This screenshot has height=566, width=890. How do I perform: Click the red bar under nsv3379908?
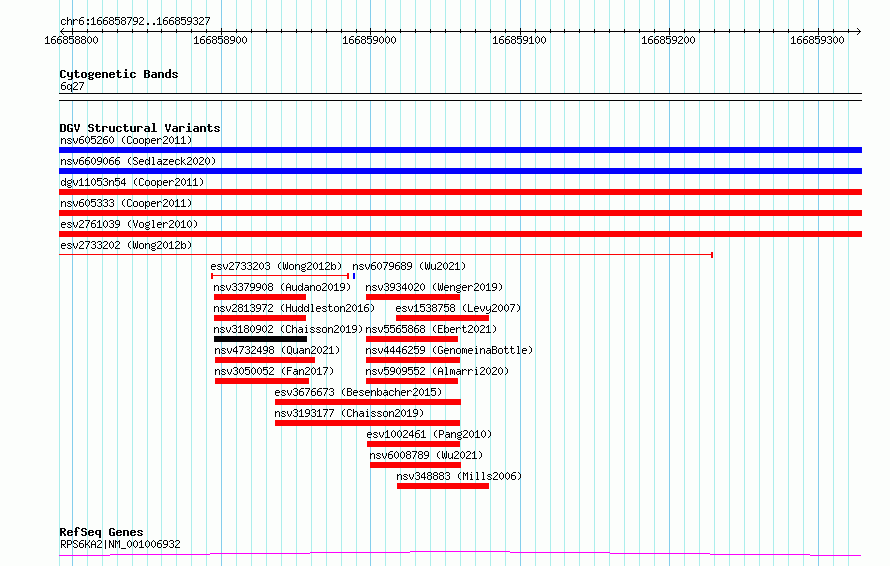click(260, 297)
